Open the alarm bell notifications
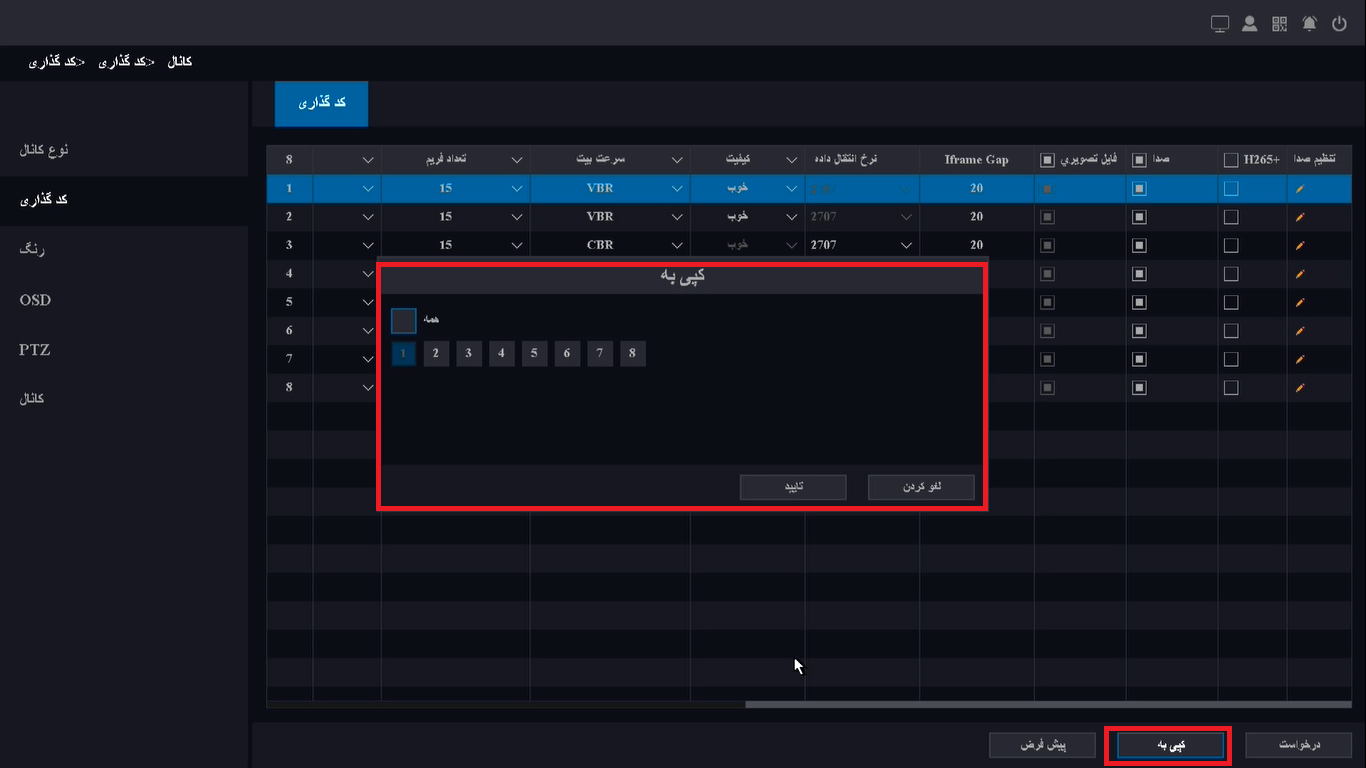 (1310, 24)
